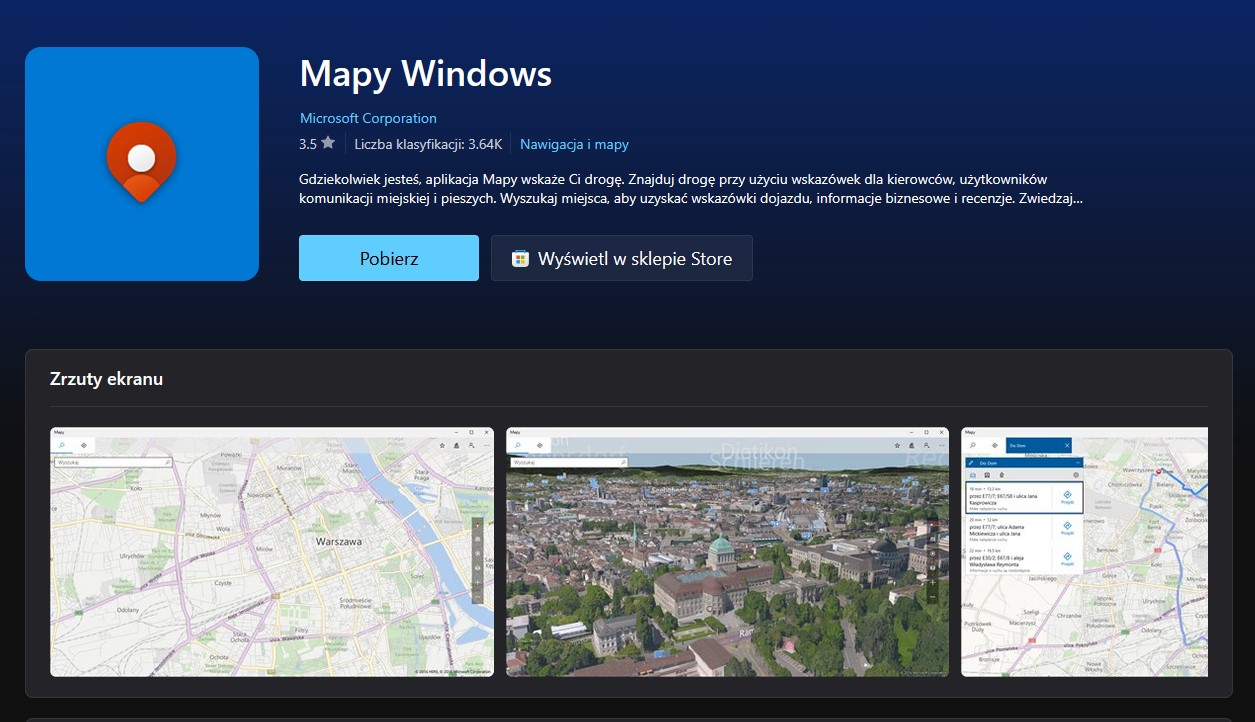Click the account person icon in Mapy
This screenshot has height=722, width=1255.
pyautogui.click(x=470, y=445)
